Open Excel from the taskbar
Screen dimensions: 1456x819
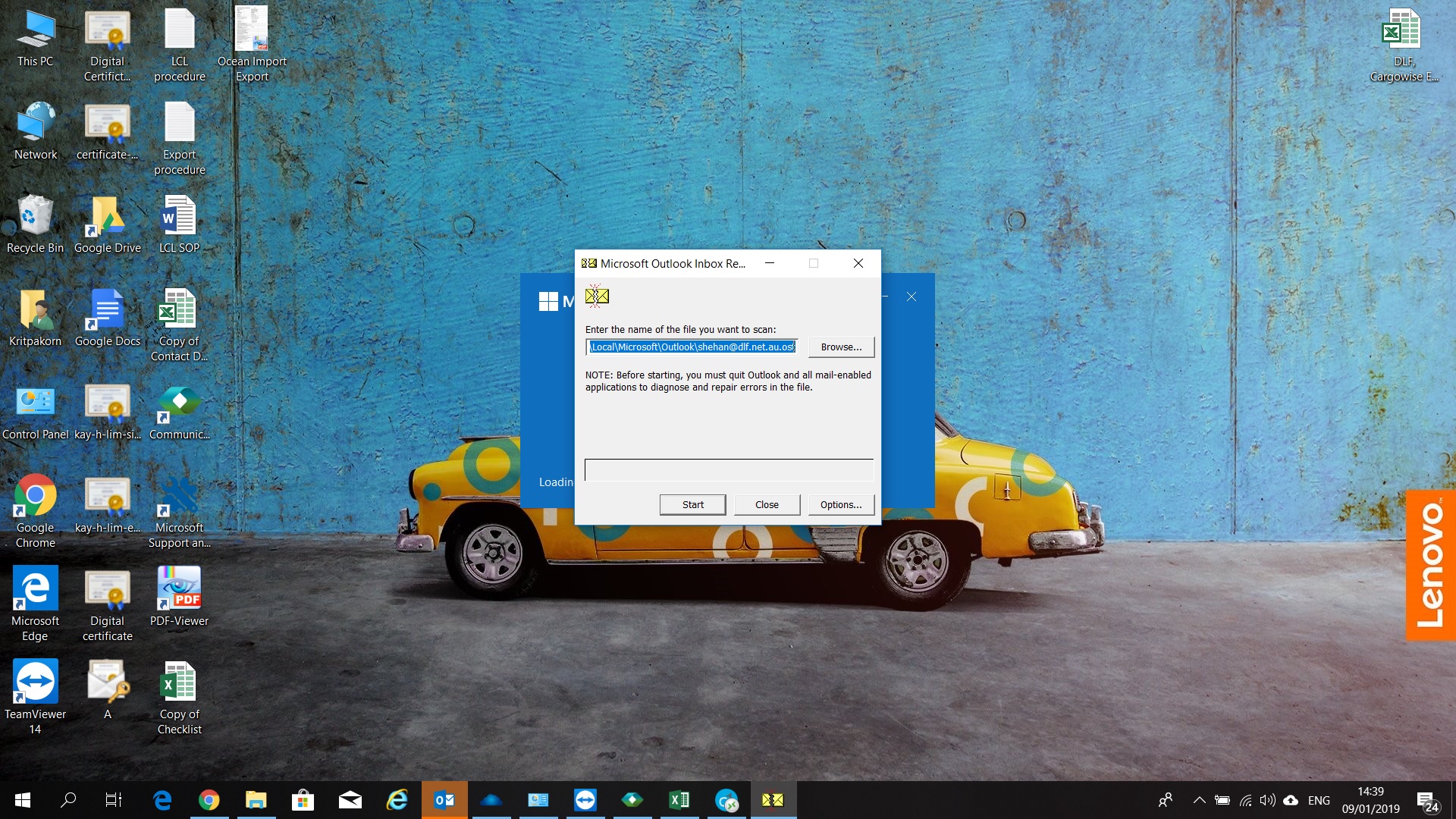click(679, 800)
